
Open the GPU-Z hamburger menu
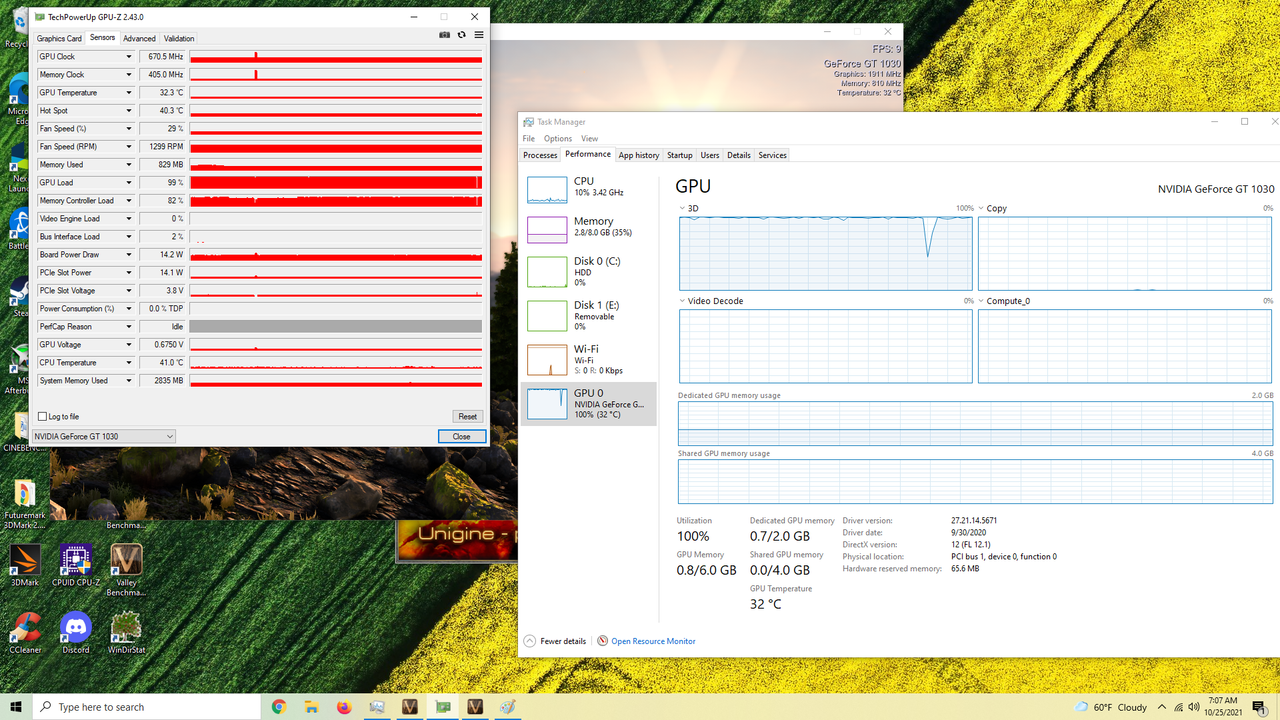click(x=479, y=35)
